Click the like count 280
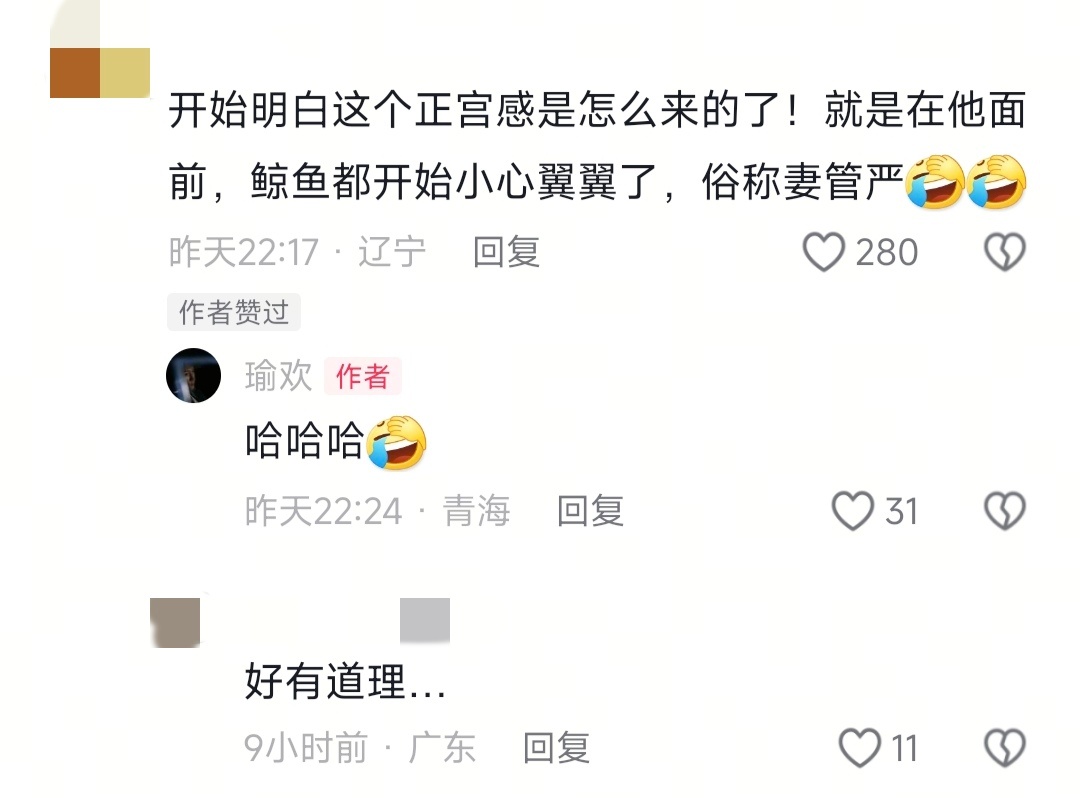 886,252
